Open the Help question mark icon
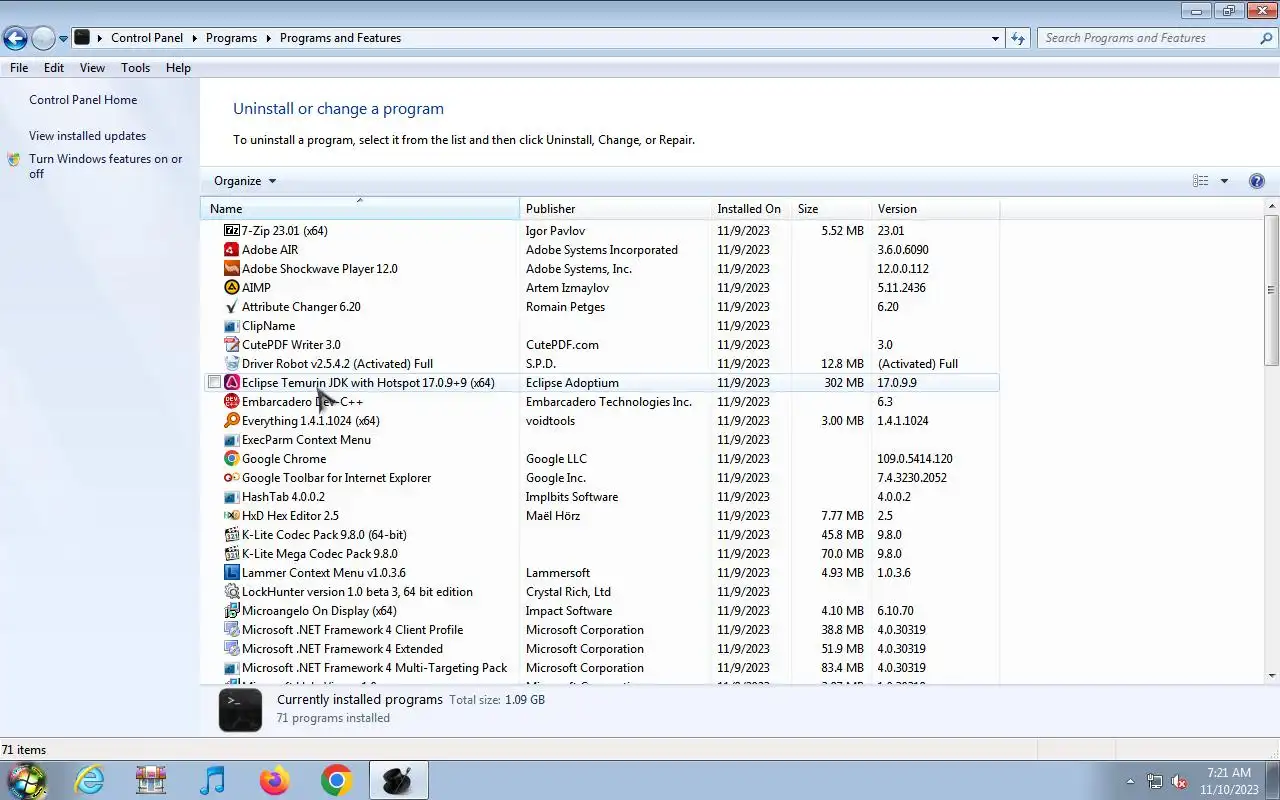Viewport: 1280px width, 800px height. (x=1257, y=181)
